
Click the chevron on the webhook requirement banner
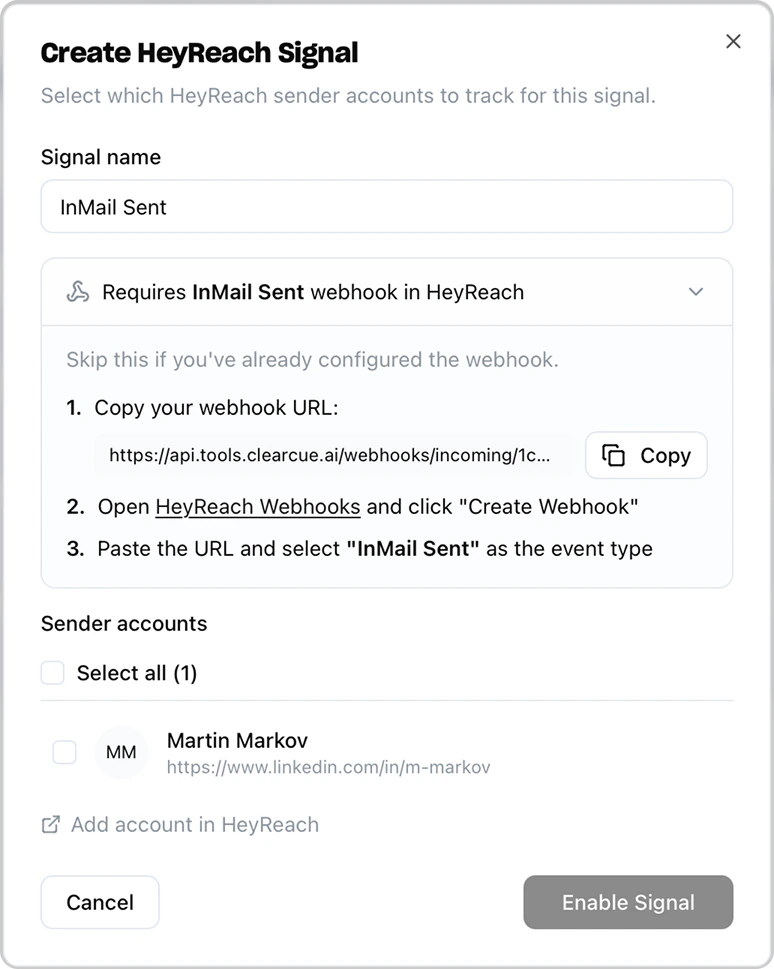697,292
